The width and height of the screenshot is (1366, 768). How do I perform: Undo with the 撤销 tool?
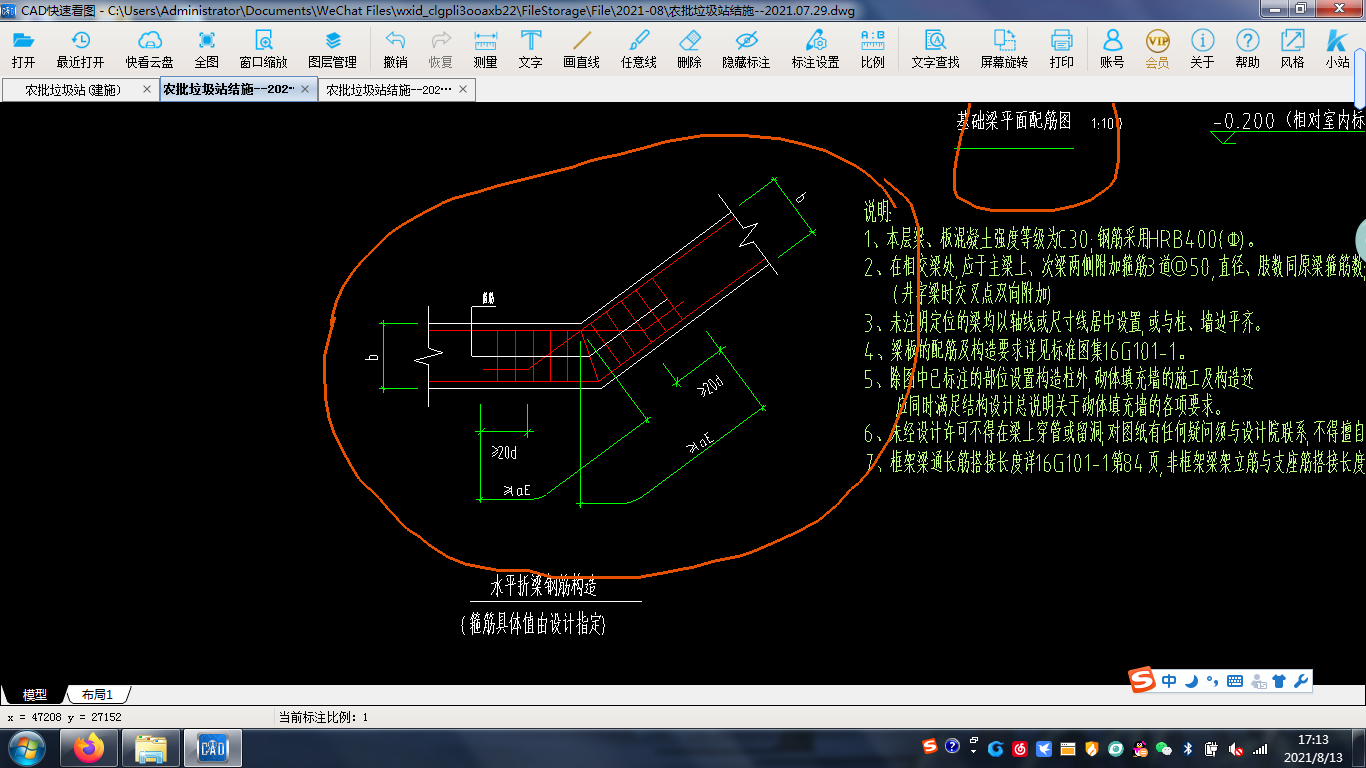(396, 49)
